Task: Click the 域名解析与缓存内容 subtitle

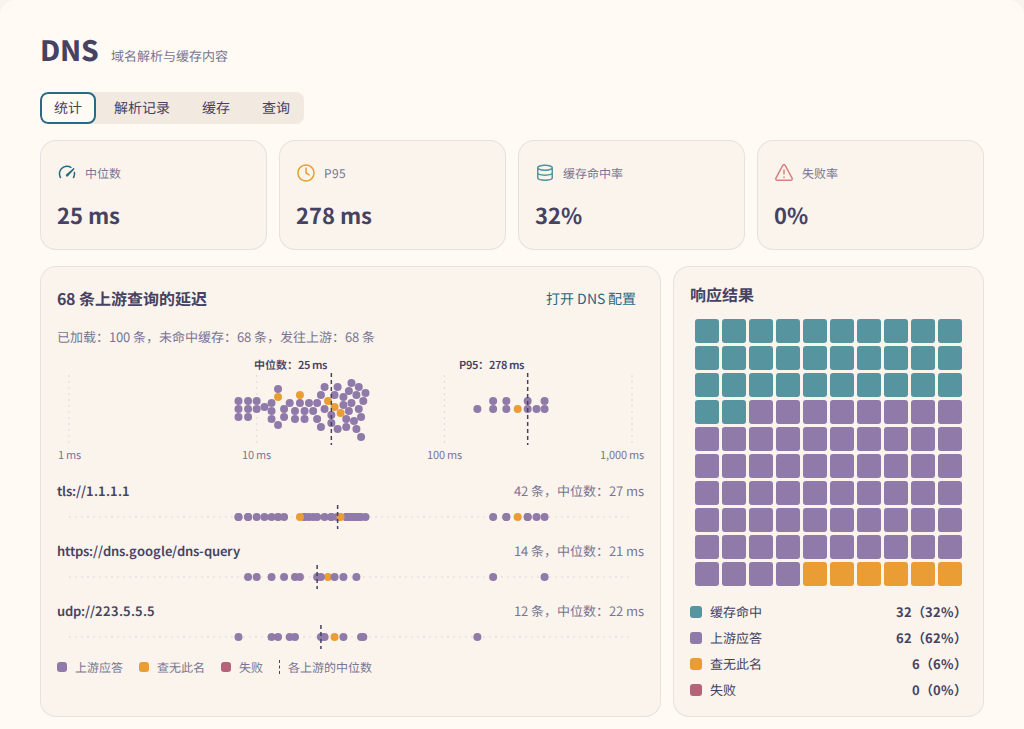Action: (x=169, y=56)
